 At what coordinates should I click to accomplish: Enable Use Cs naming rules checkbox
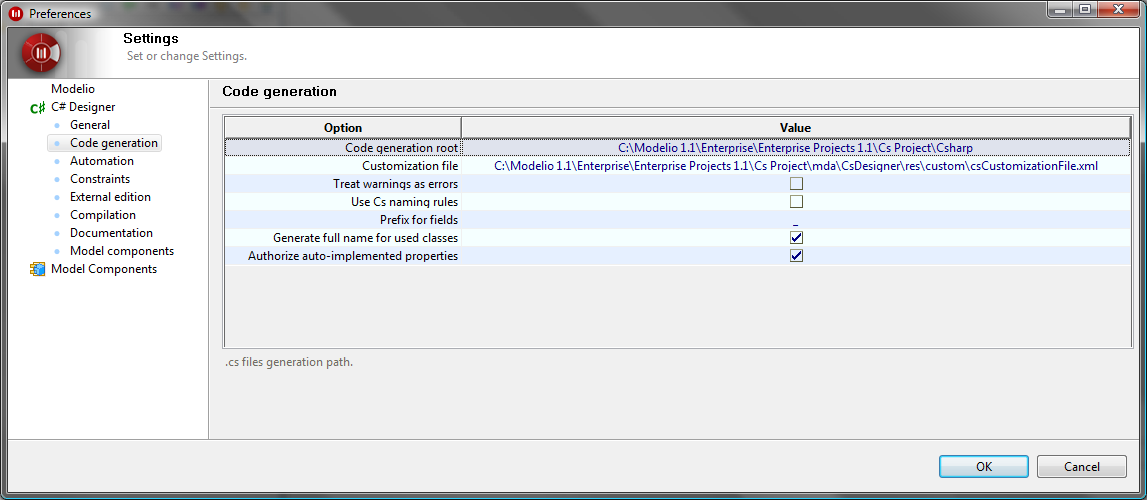tap(797, 202)
